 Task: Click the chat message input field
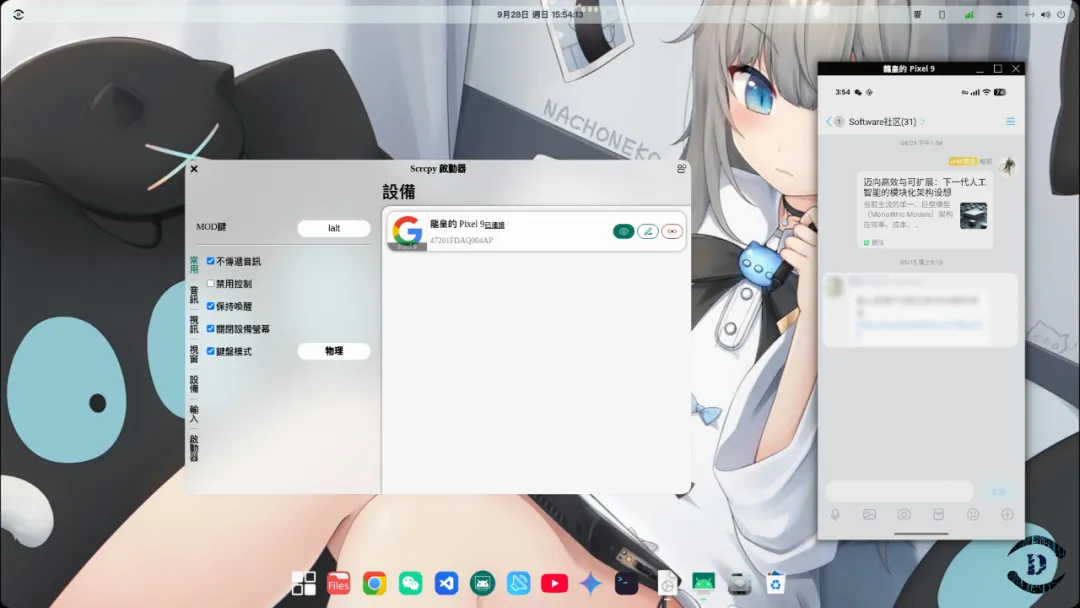(898, 491)
